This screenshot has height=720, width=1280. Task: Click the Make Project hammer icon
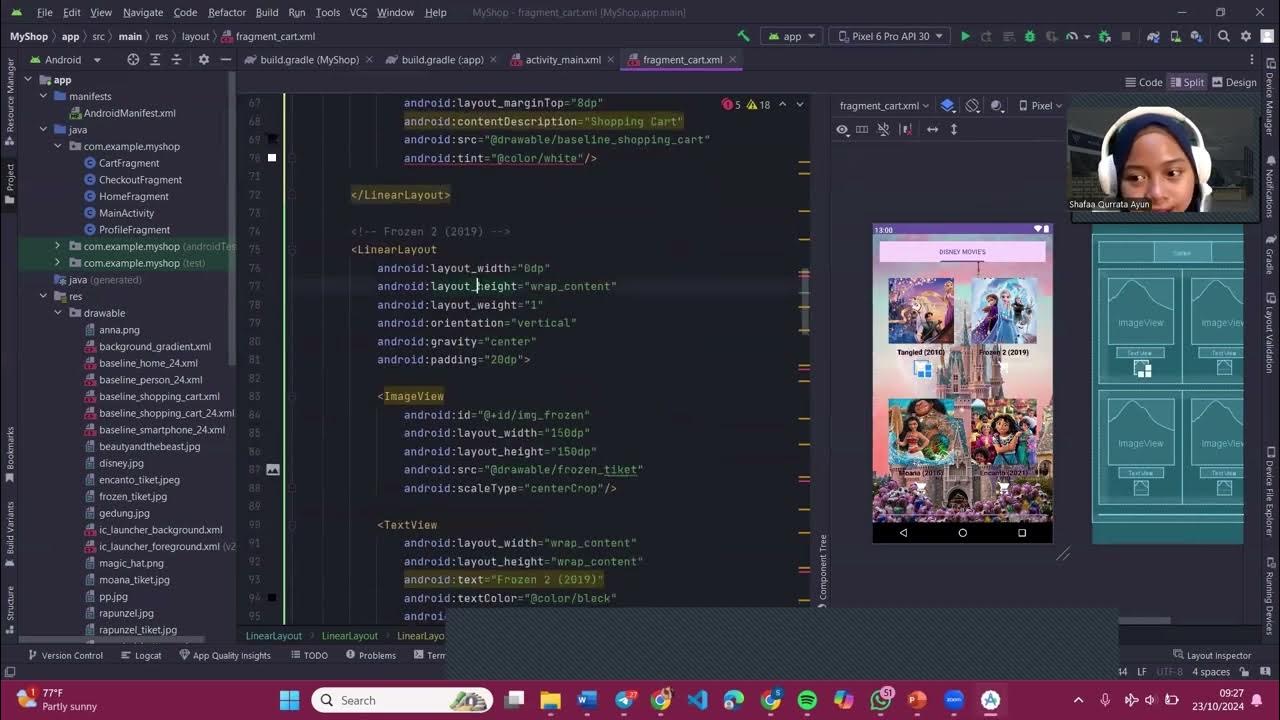point(743,36)
